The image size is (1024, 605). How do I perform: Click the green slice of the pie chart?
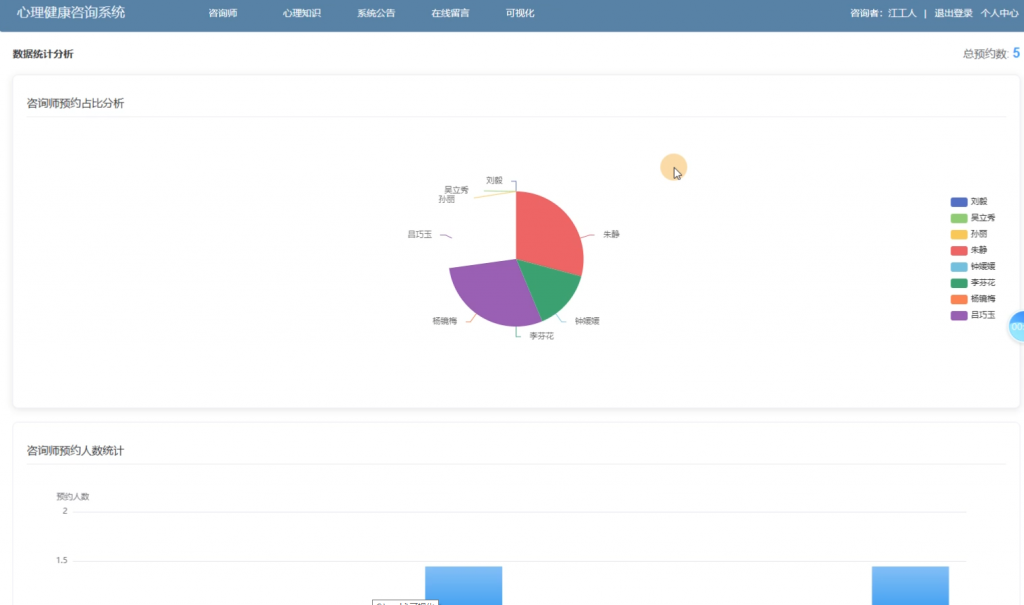click(552, 291)
